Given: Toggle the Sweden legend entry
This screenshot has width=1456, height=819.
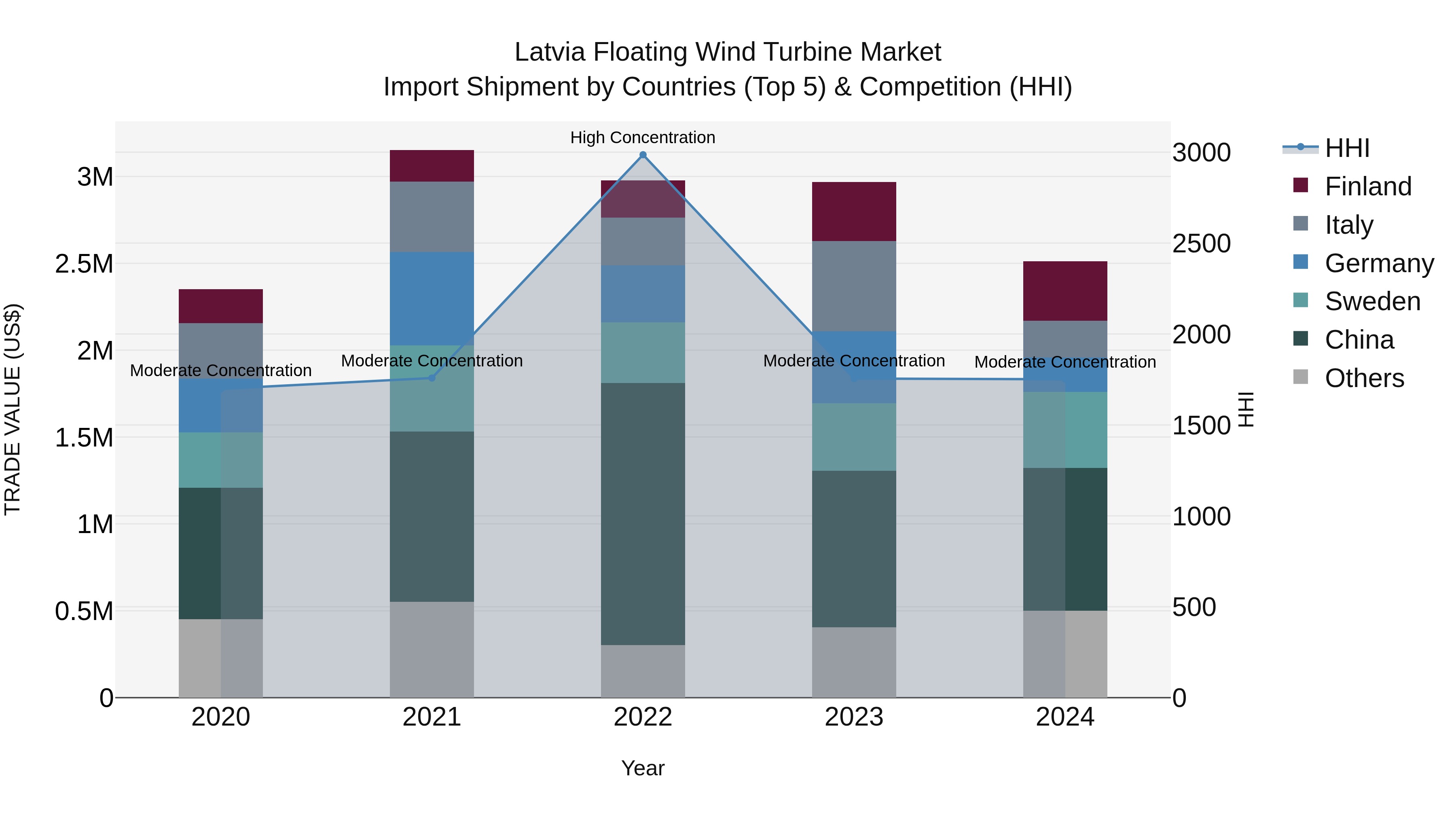Looking at the screenshot, I should pyautogui.click(x=1357, y=301).
